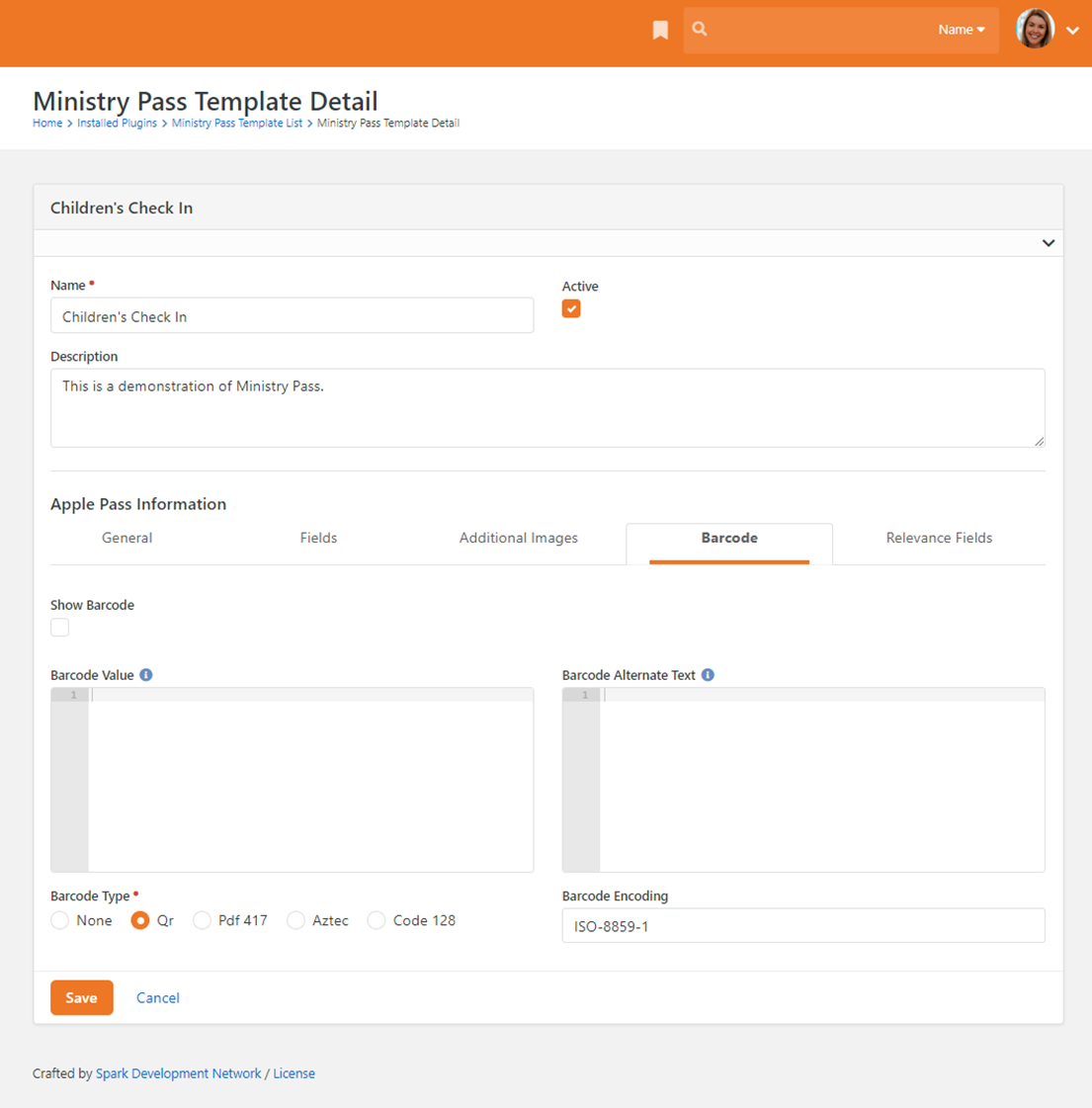Uncheck the Active checkbox
Image resolution: width=1092 pixels, height=1108 pixels.
[571, 309]
